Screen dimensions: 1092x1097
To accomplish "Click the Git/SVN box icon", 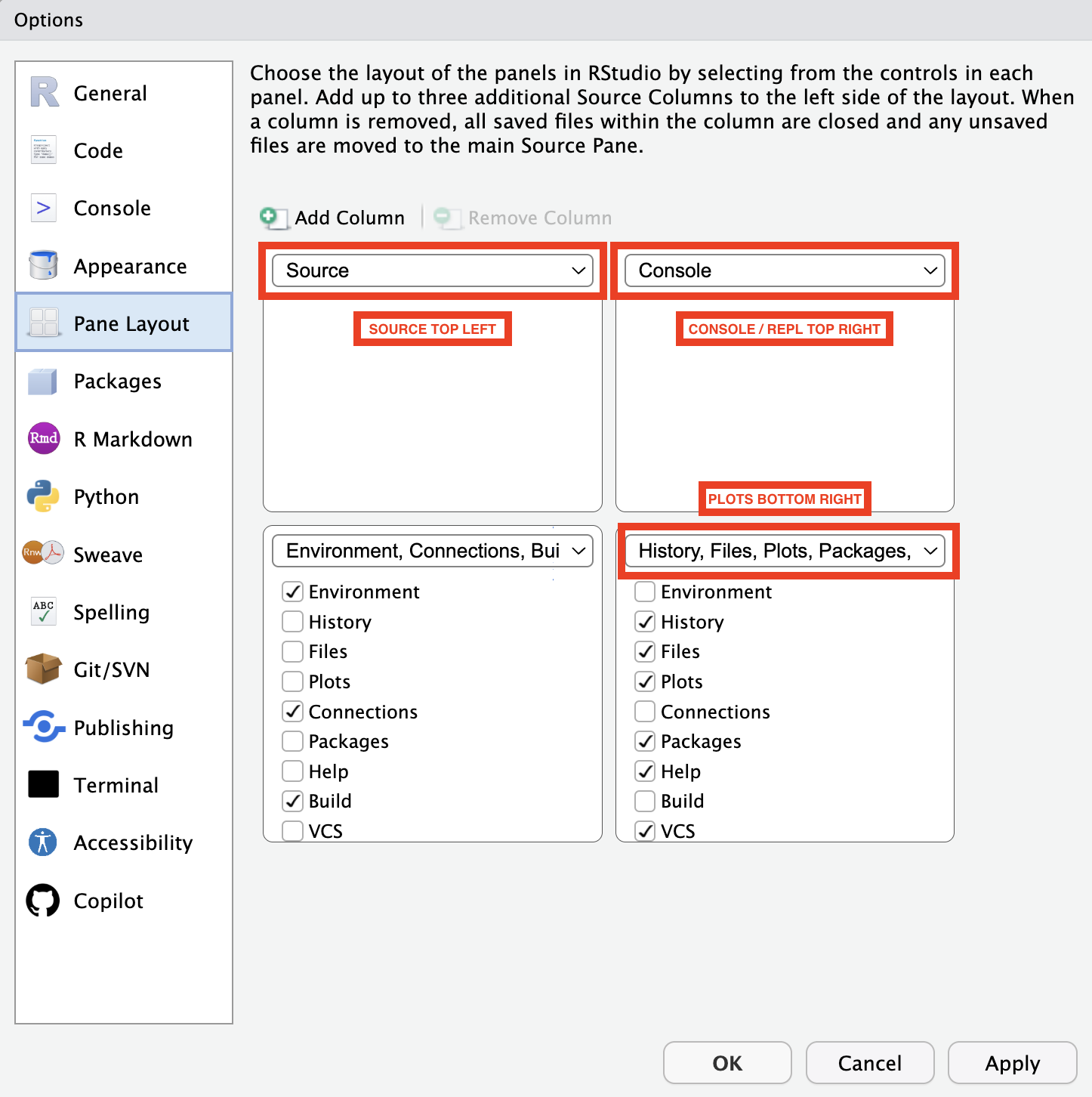I will coord(44,669).
